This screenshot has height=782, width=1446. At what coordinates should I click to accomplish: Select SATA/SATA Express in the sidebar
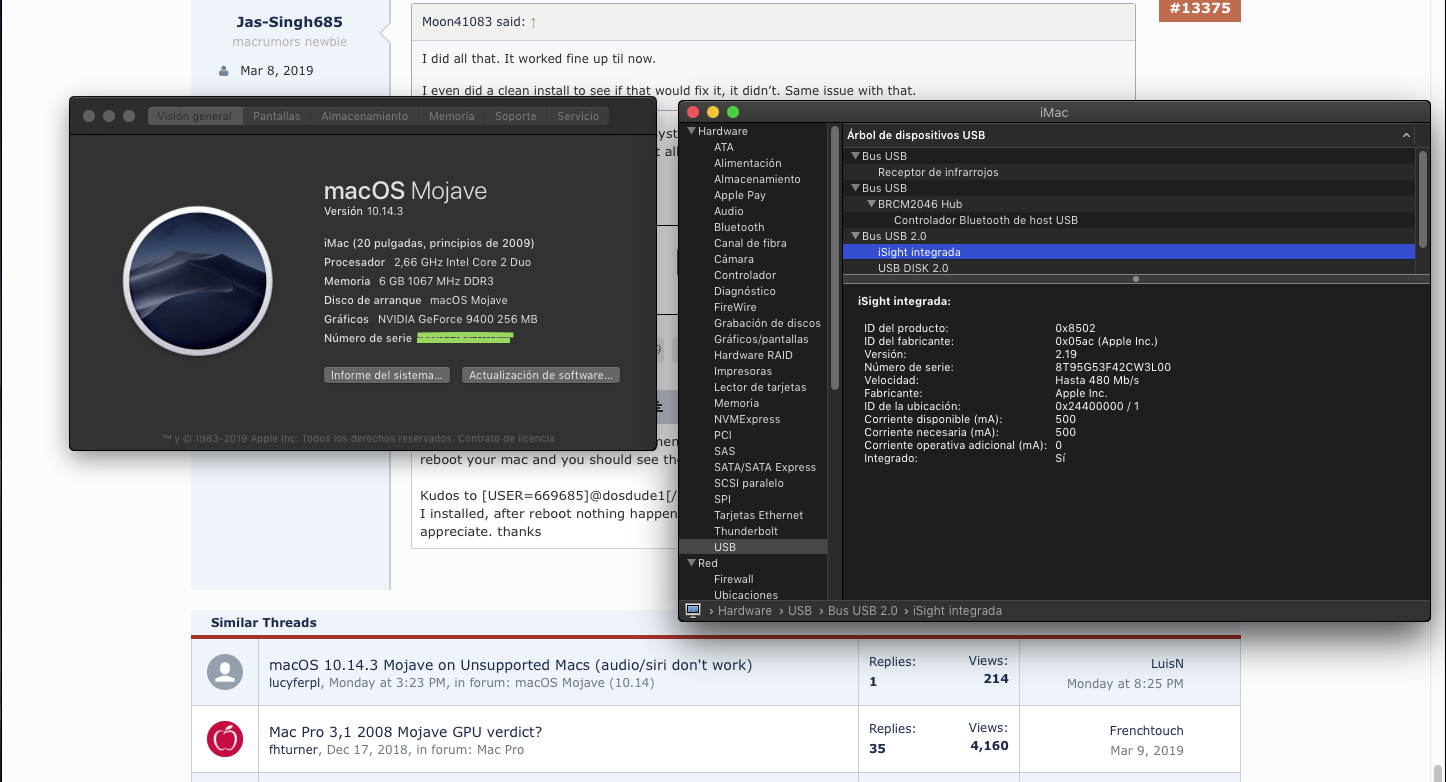(765, 467)
